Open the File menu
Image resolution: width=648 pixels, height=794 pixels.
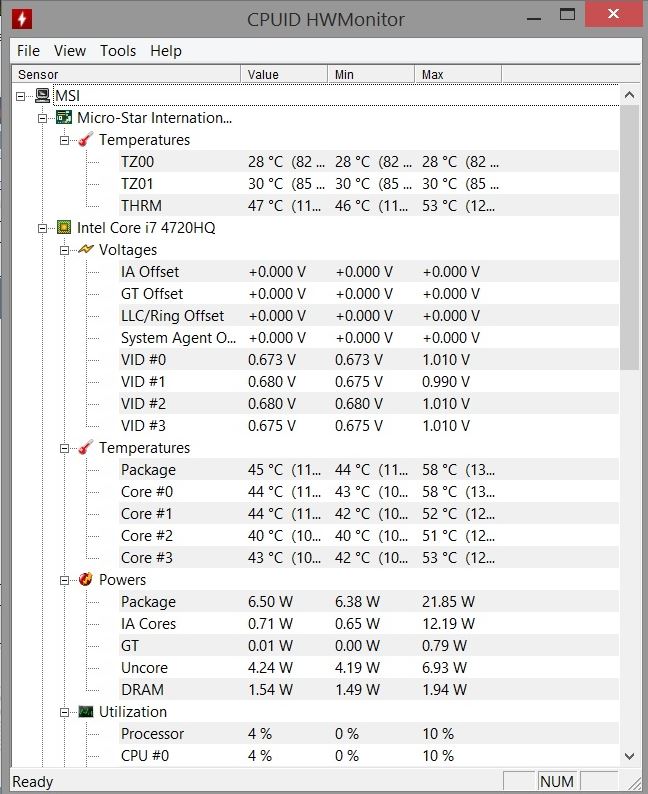coord(28,51)
